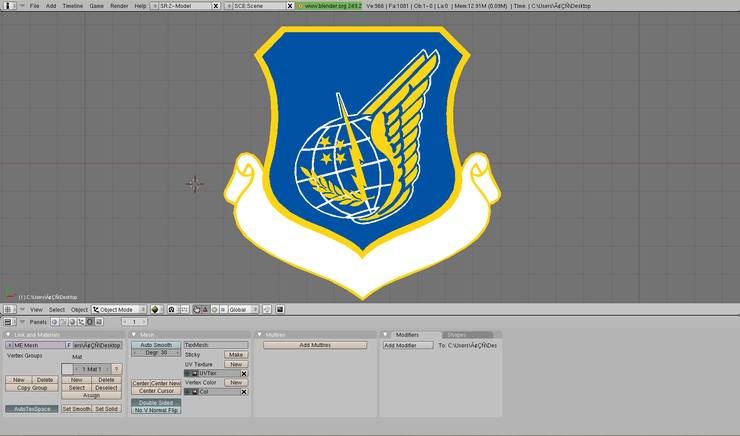Switch to the Scene context icon in Panels
The height and width of the screenshot is (436, 740).
99,322
